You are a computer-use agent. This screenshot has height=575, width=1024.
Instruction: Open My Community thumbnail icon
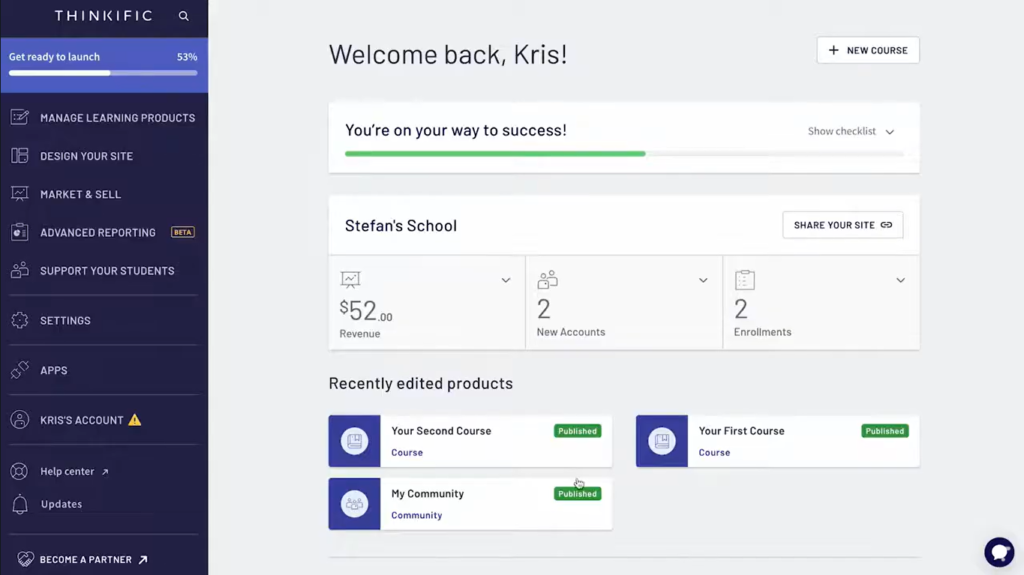click(x=354, y=504)
